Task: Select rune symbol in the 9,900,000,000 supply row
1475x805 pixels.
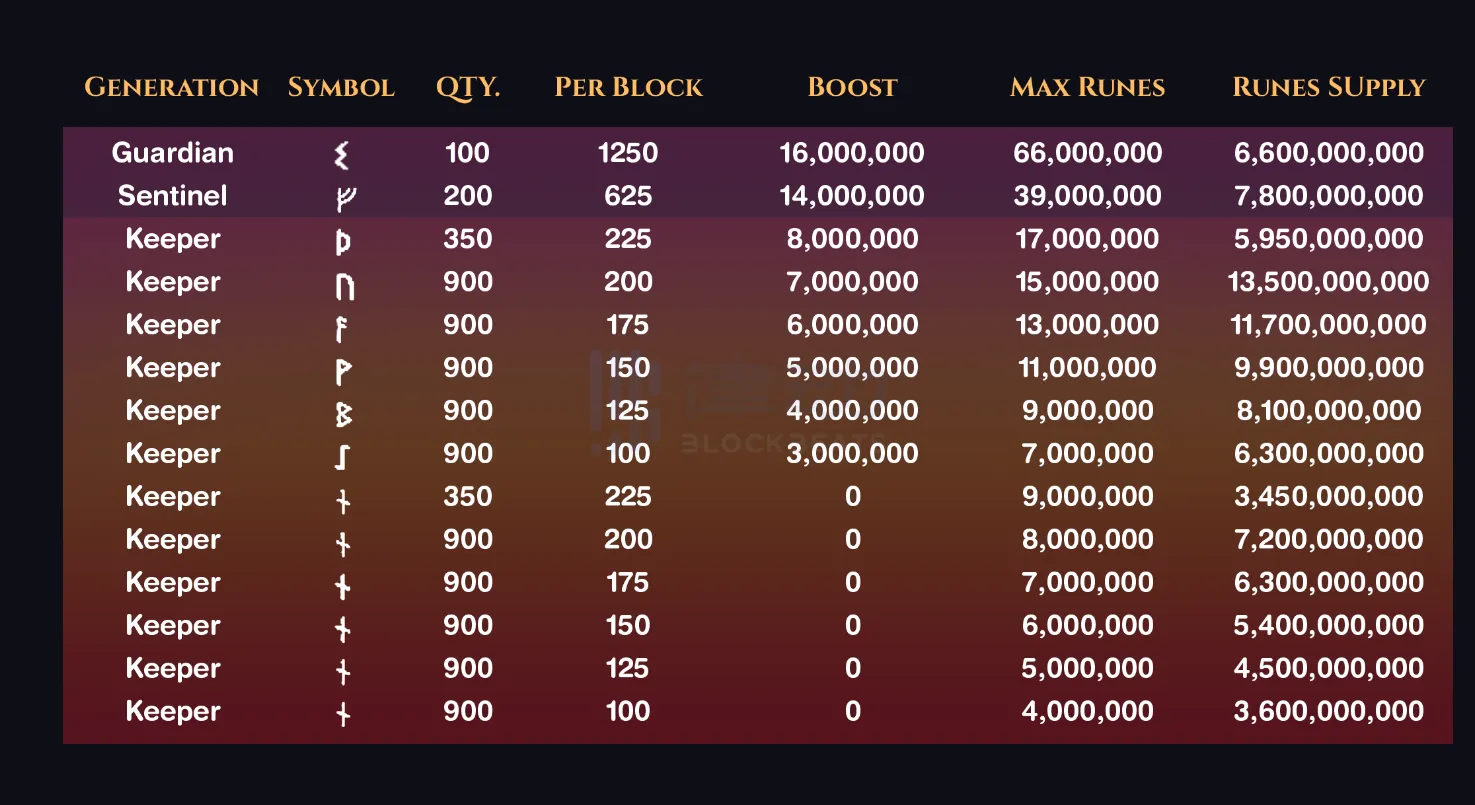Action: (x=342, y=370)
